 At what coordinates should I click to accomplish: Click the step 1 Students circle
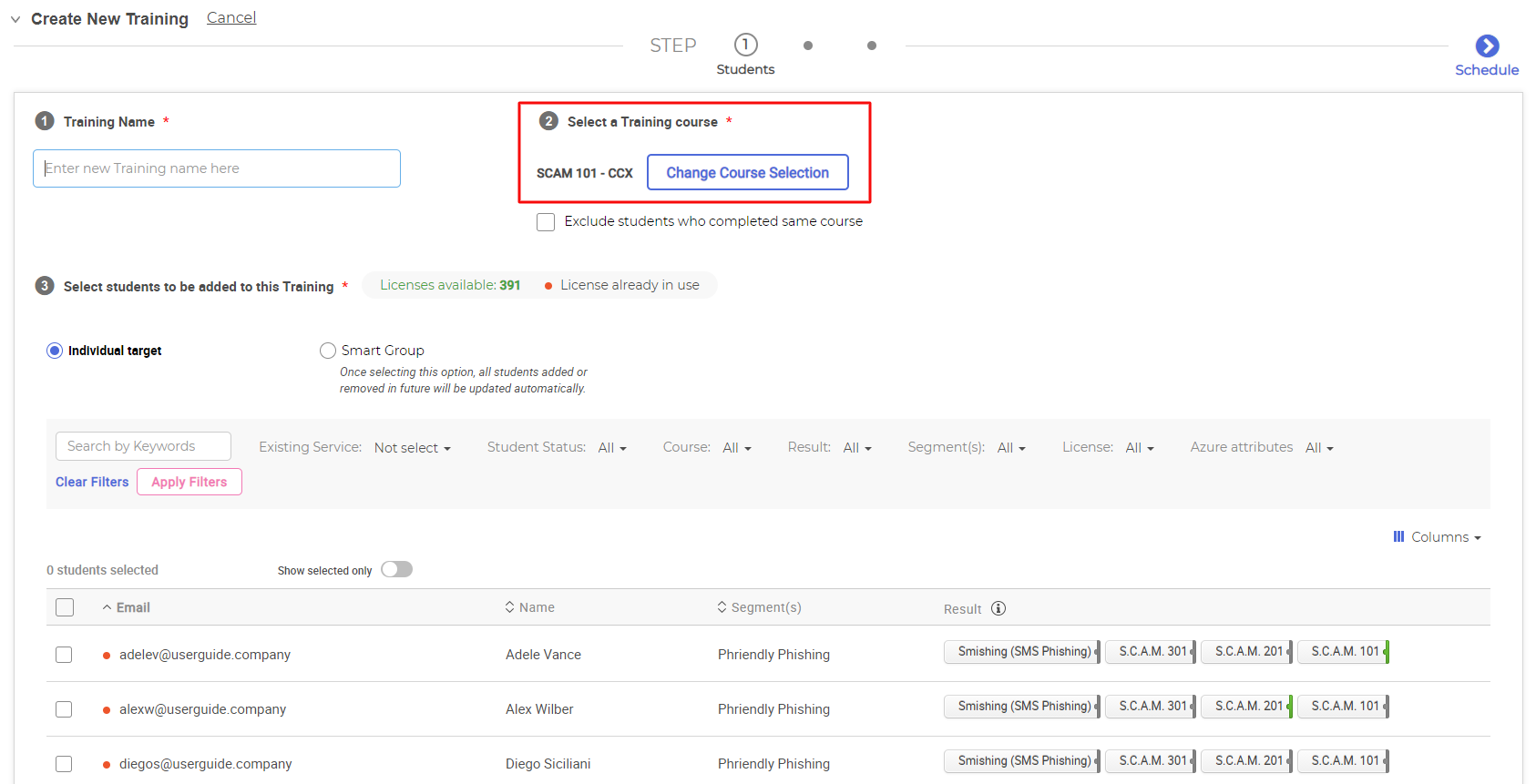point(745,45)
